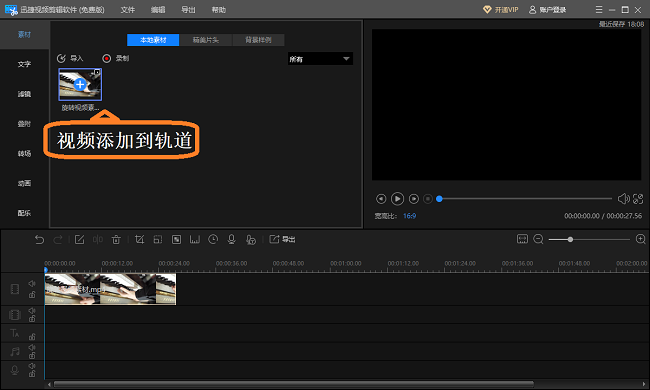
Task: Click the horizontal timeline scrollbar
Action: (293, 384)
